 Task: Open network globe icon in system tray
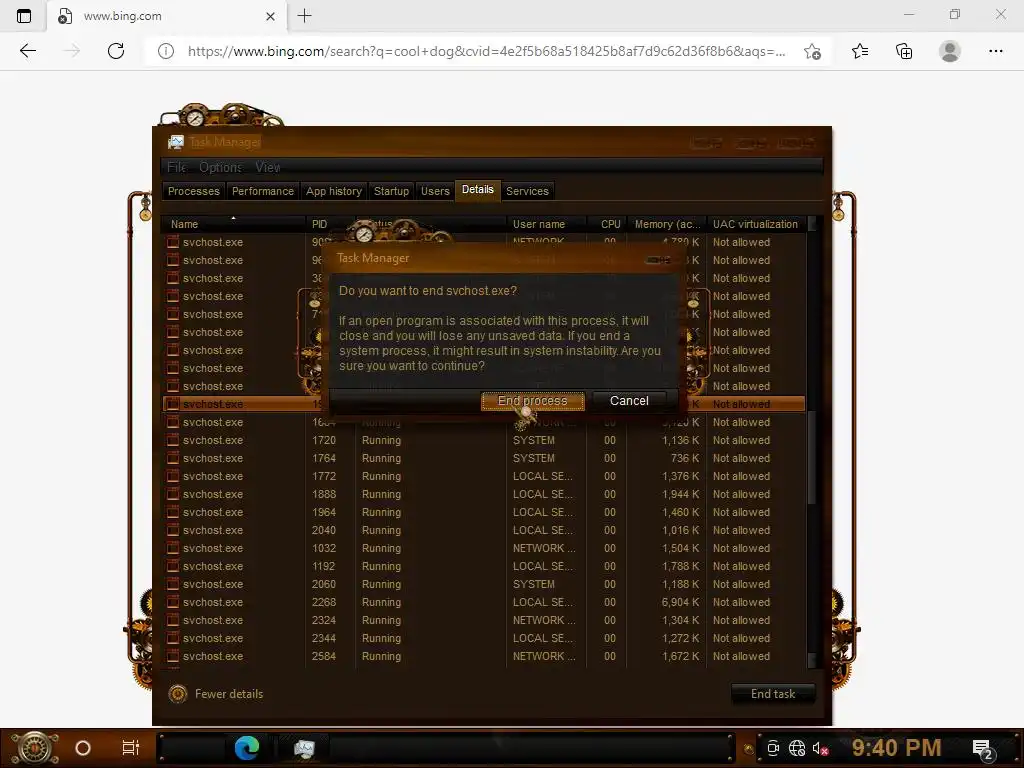coord(797,748)
